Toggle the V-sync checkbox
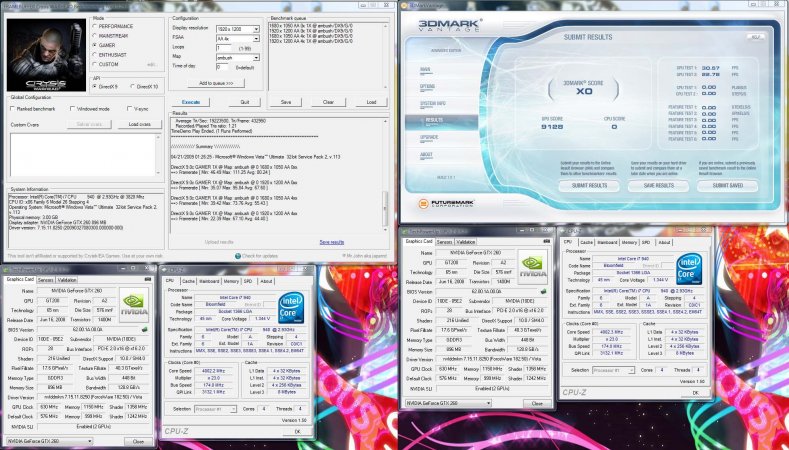The height and width of the screenshot is (450, 789). (130, 109)
